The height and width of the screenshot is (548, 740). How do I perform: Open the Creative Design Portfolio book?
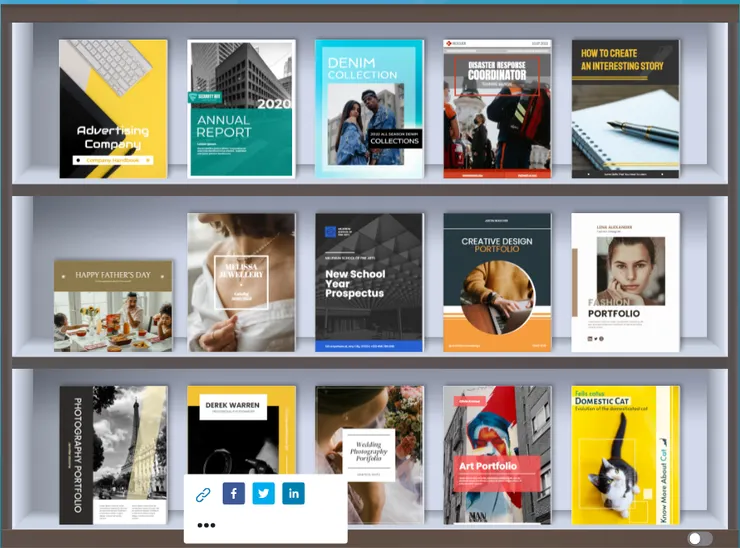click(x=497, y=282)
